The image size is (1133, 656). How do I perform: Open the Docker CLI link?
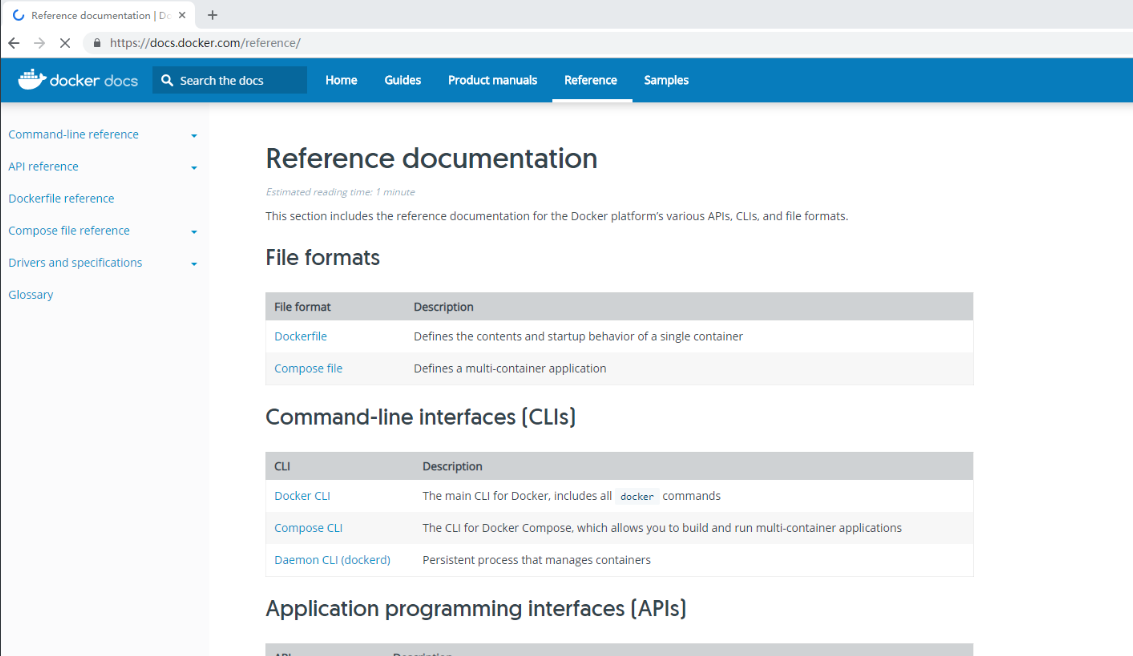pyautogui.click(x=302, y=496)
